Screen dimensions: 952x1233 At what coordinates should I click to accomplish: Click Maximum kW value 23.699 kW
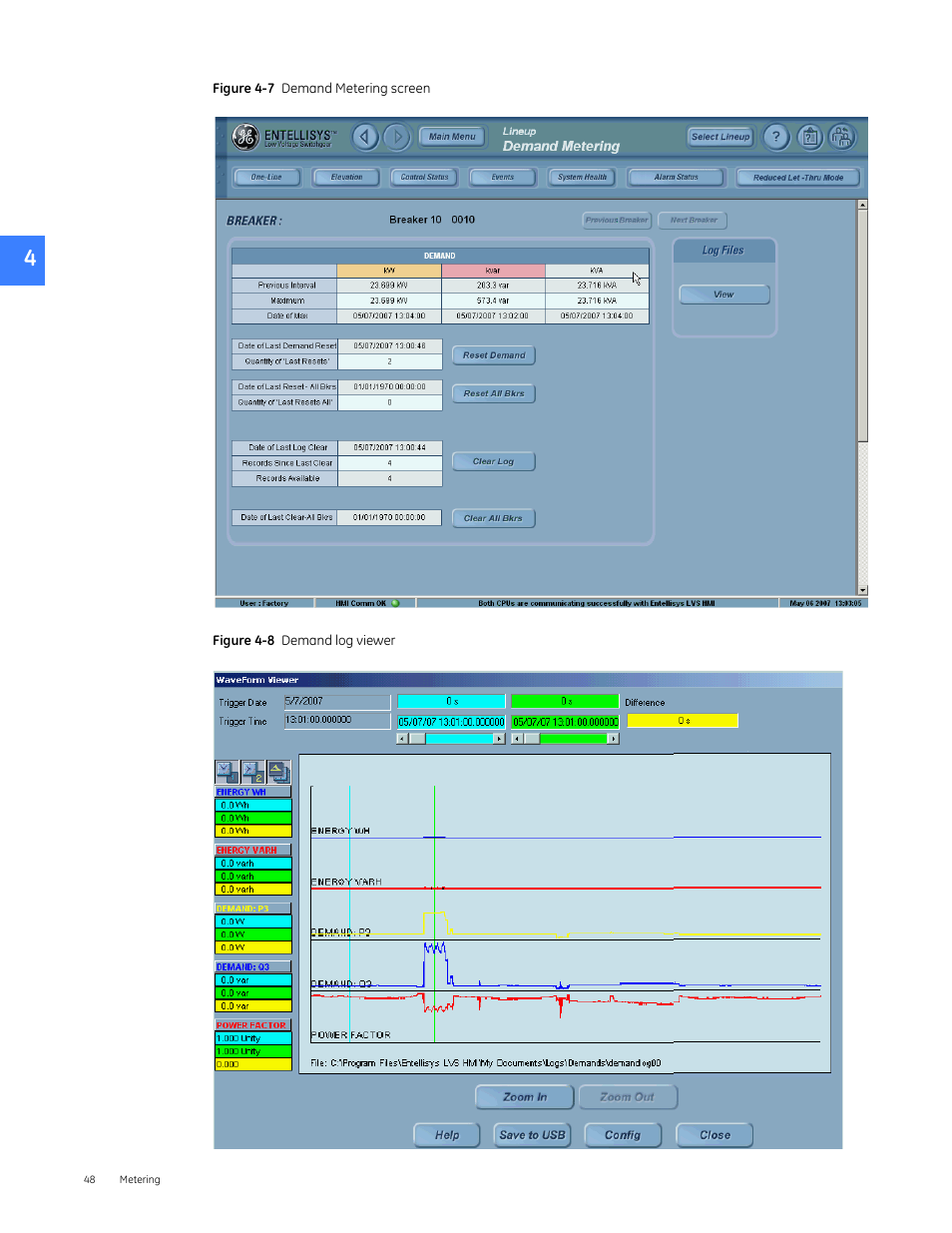click(389, 301)
